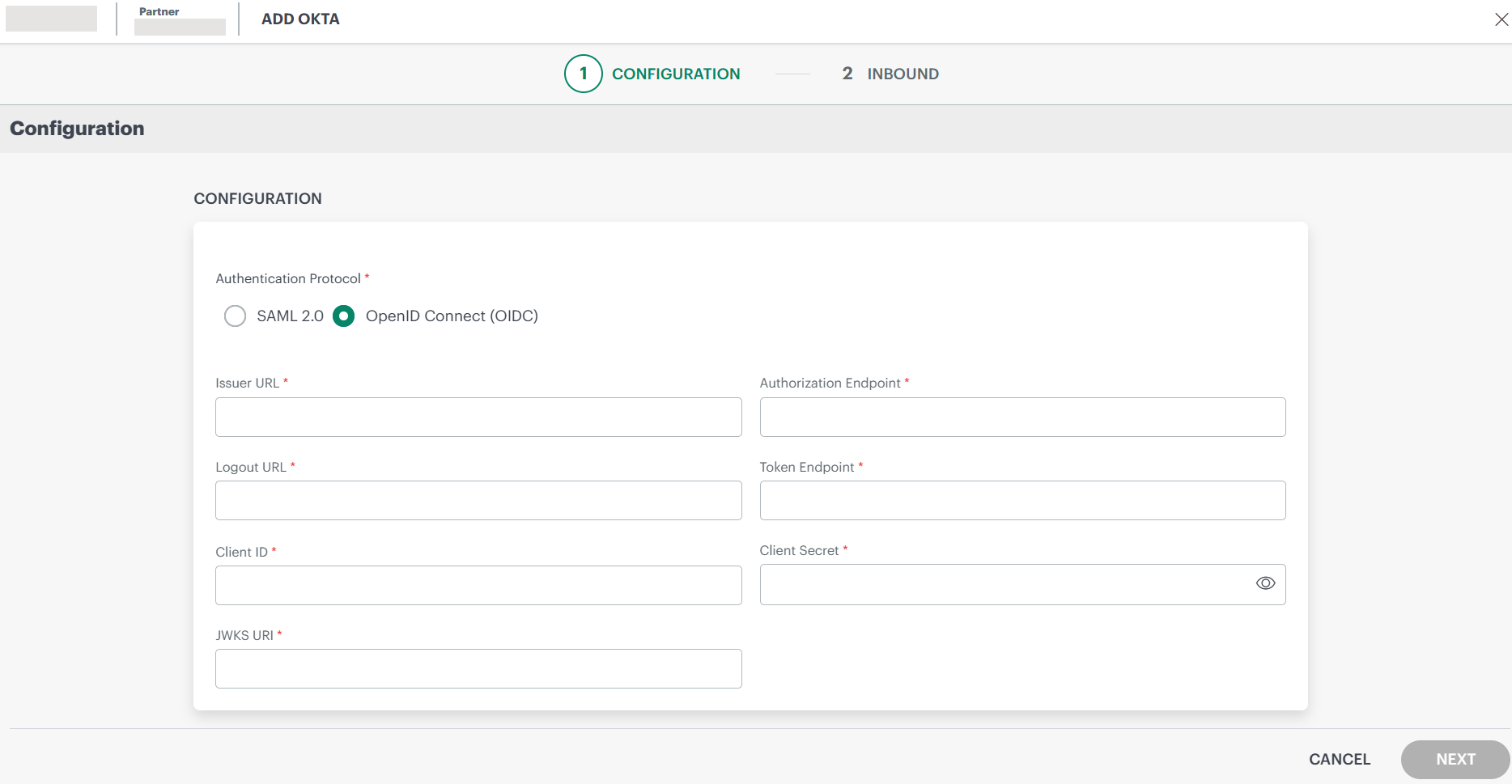The height and width of the screenshot is (784, 1512).
Task: Show the Client Secret value using the eye icon
Action: (1265, 583)
